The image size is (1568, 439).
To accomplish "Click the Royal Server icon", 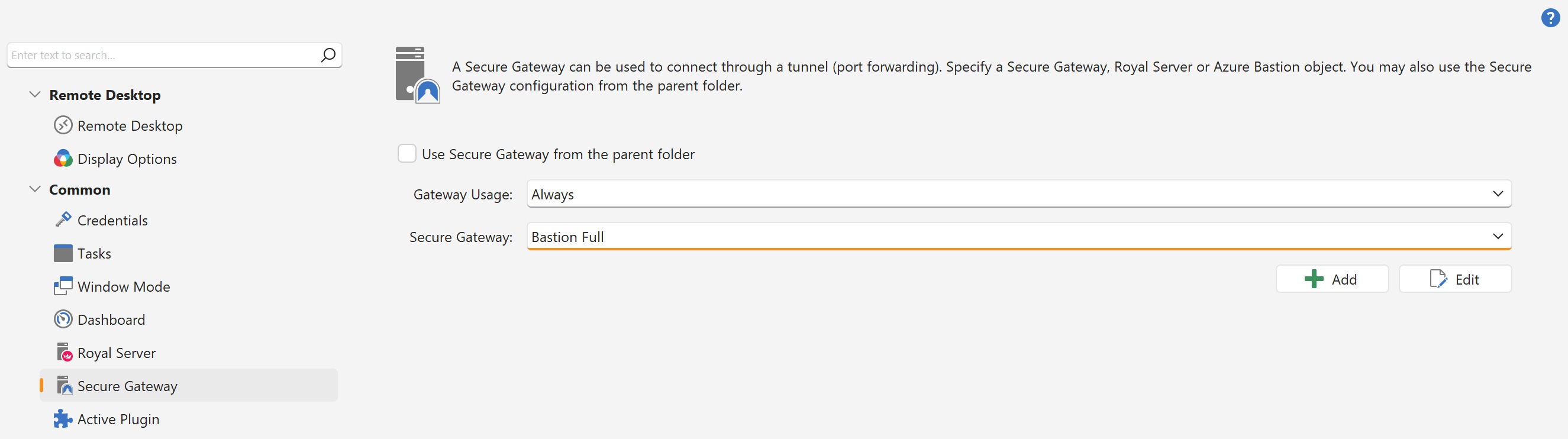I will (x=64, y=353).
